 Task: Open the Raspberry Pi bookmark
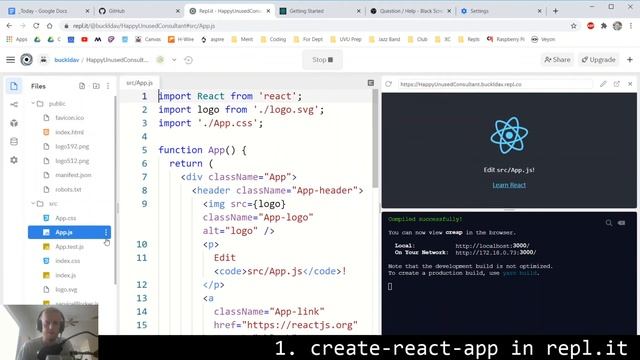click(505, 39)
